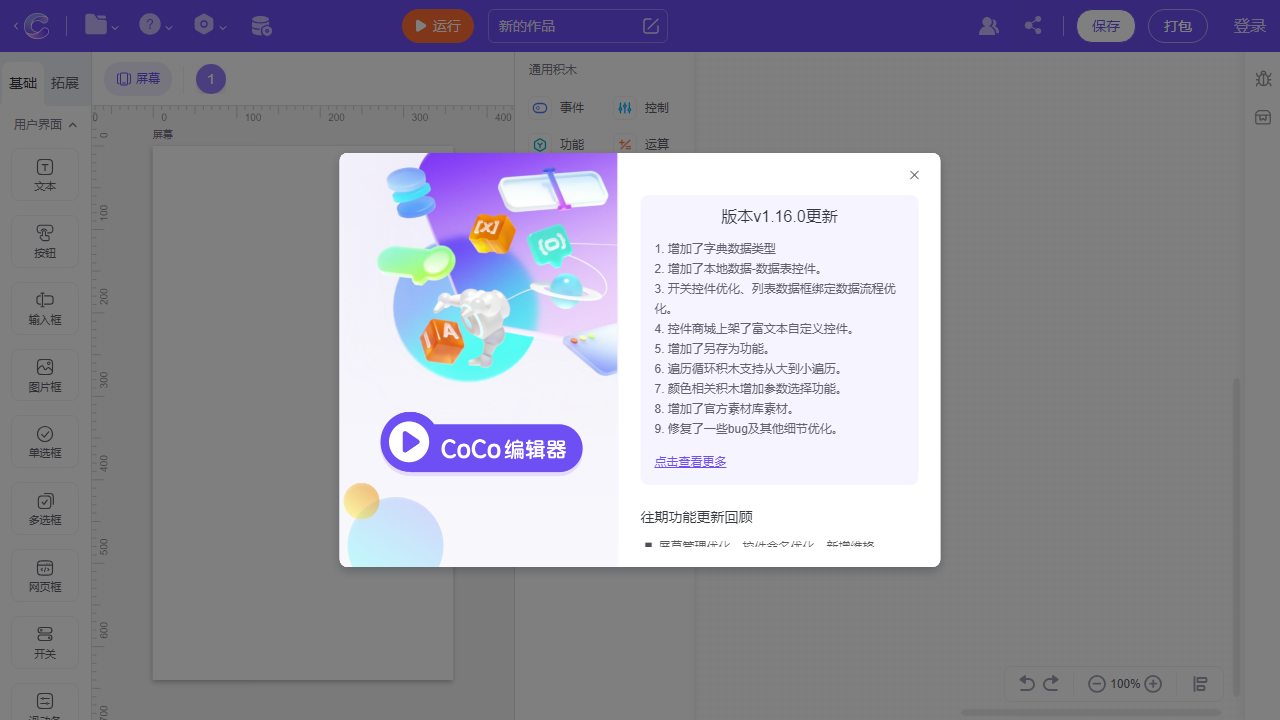Click the debug bug icon

click(x=1263, y=78)
